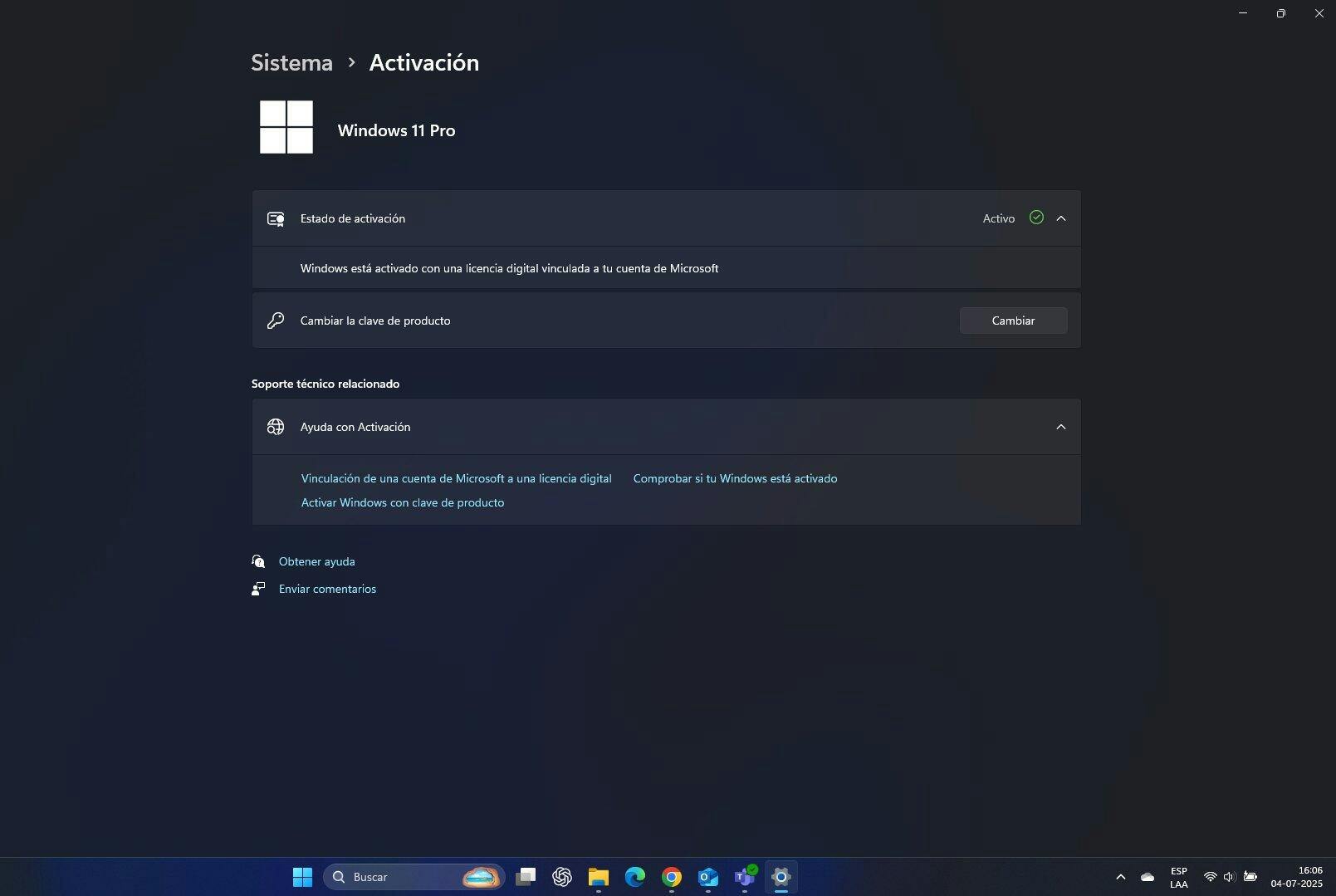The image size is (1336, 896).
Task: Click the globe icon beside Ayuda con Activación
Action: click(276, 427)
